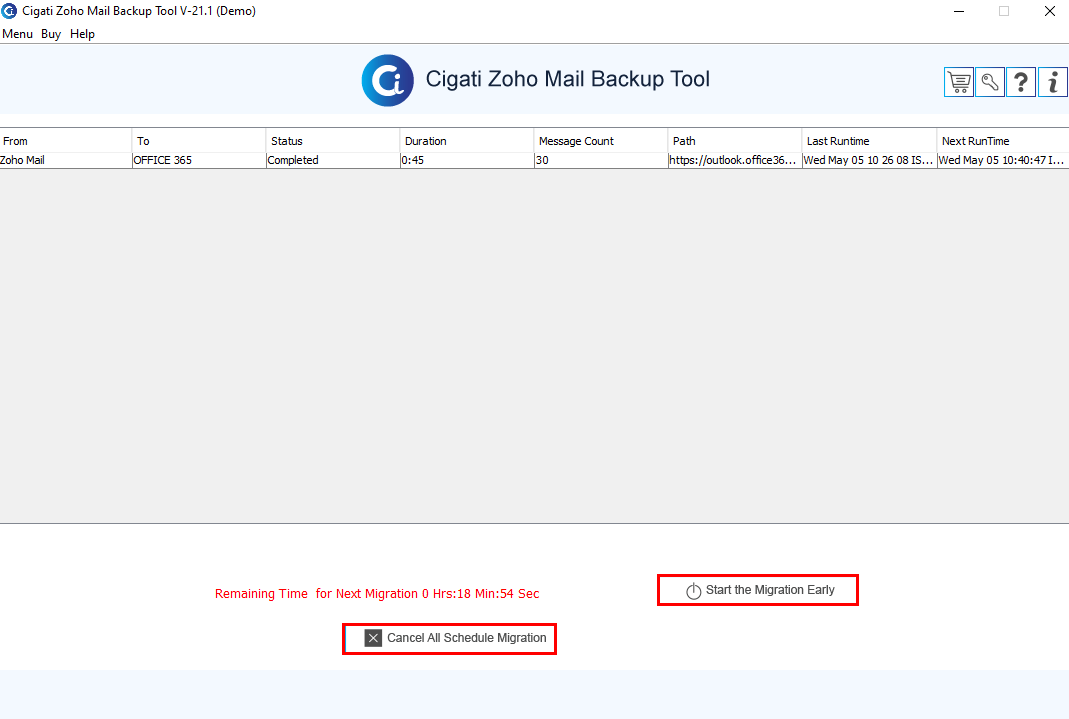Image resolution: width=1069 pixels, height=719 pixels.
Task: Click the Cigati Zoho Mail Backup Tool heading
Action: [x=567, y=79]
